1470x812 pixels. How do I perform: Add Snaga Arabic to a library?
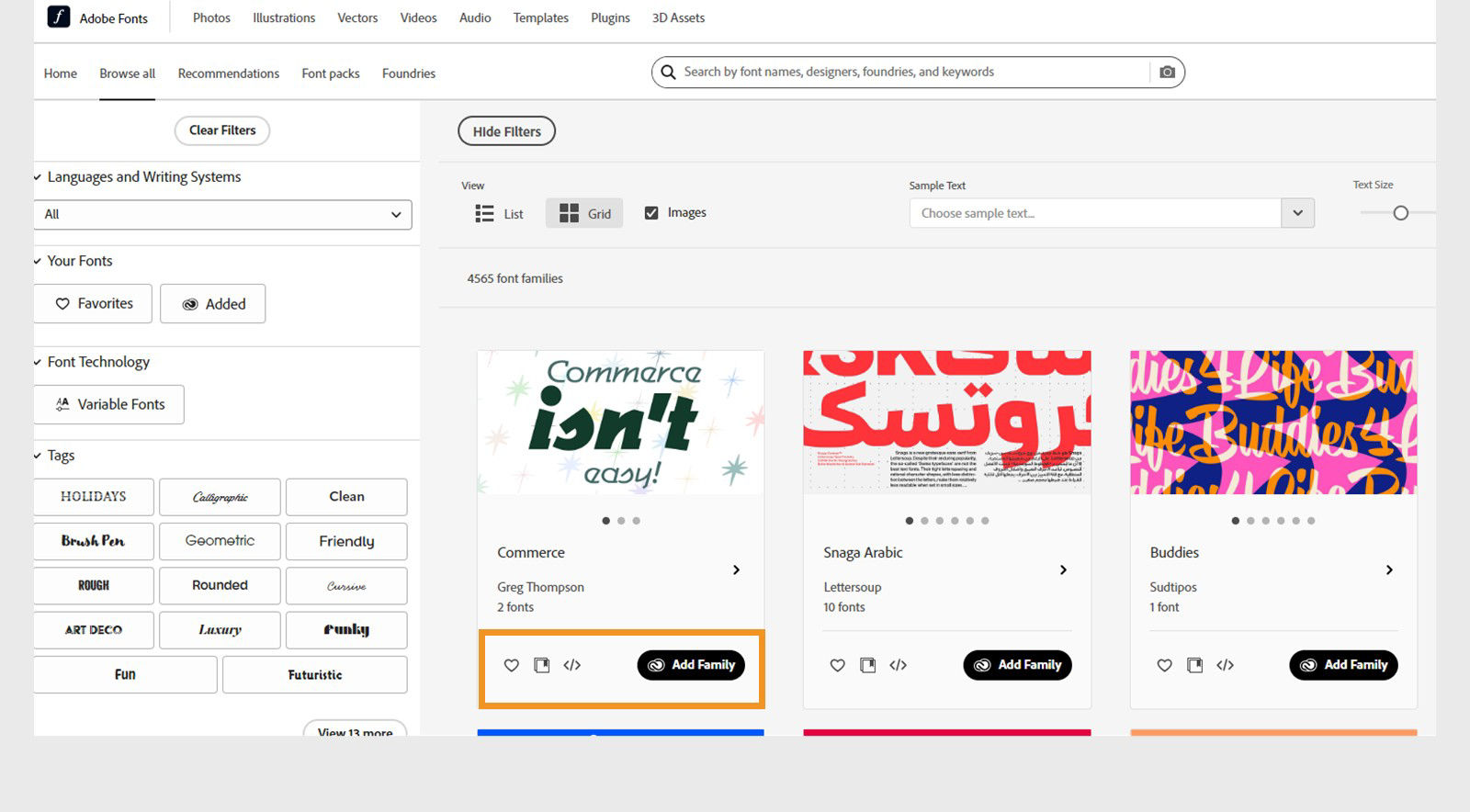tap(868, 665)
